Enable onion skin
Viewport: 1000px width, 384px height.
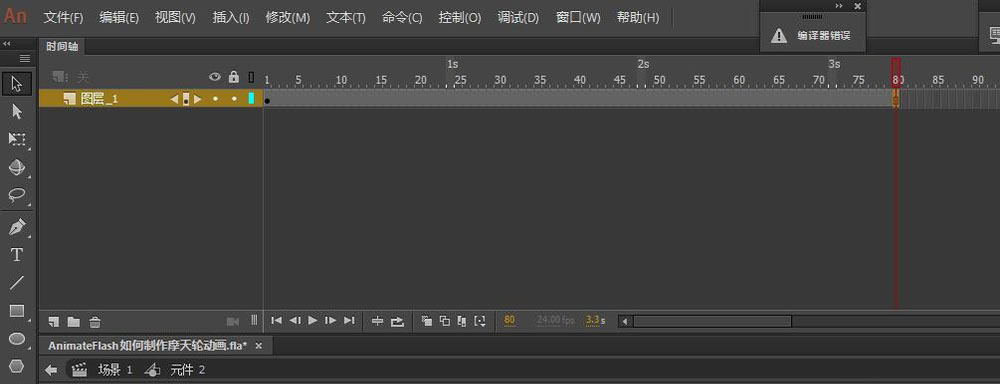point(427,321)
